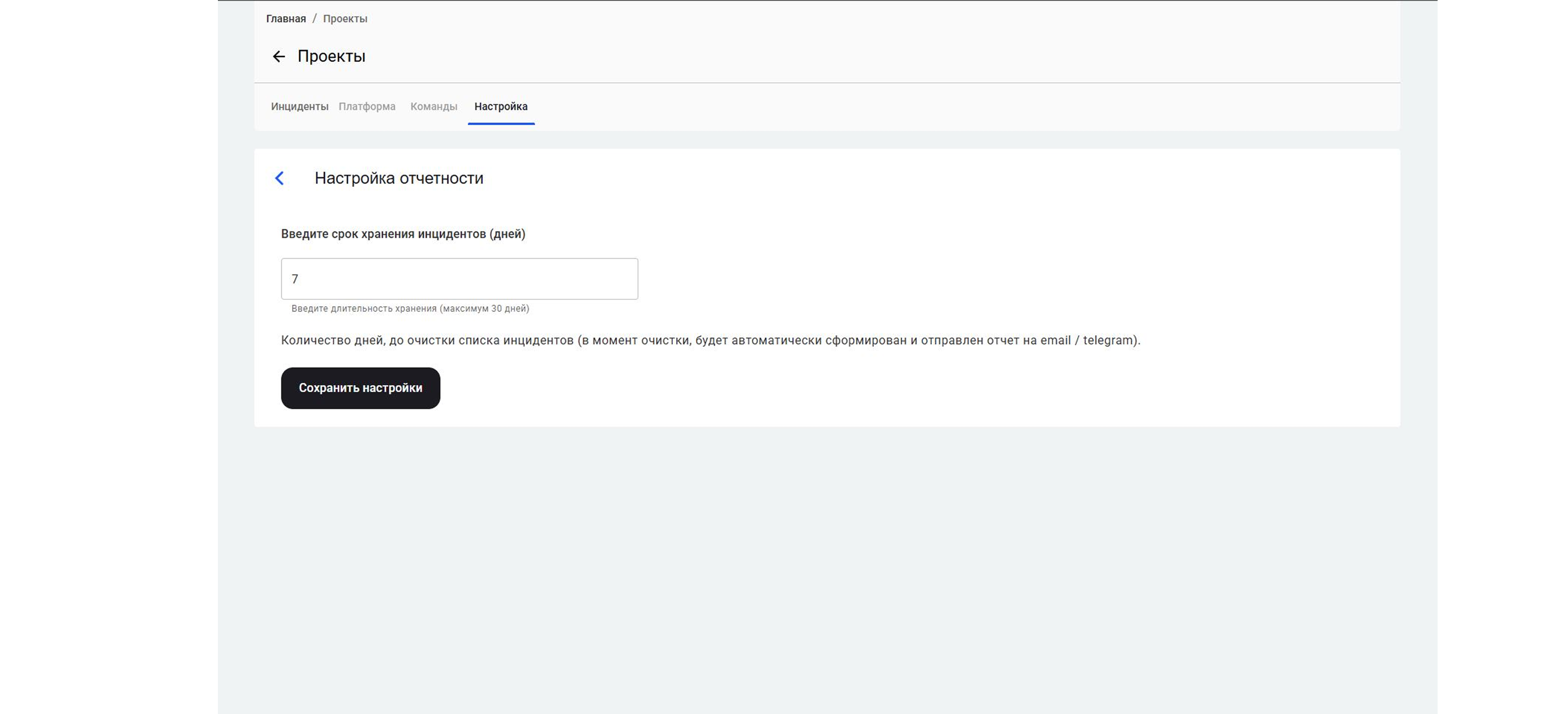Click the word telegram in the description

[1108, 340]
